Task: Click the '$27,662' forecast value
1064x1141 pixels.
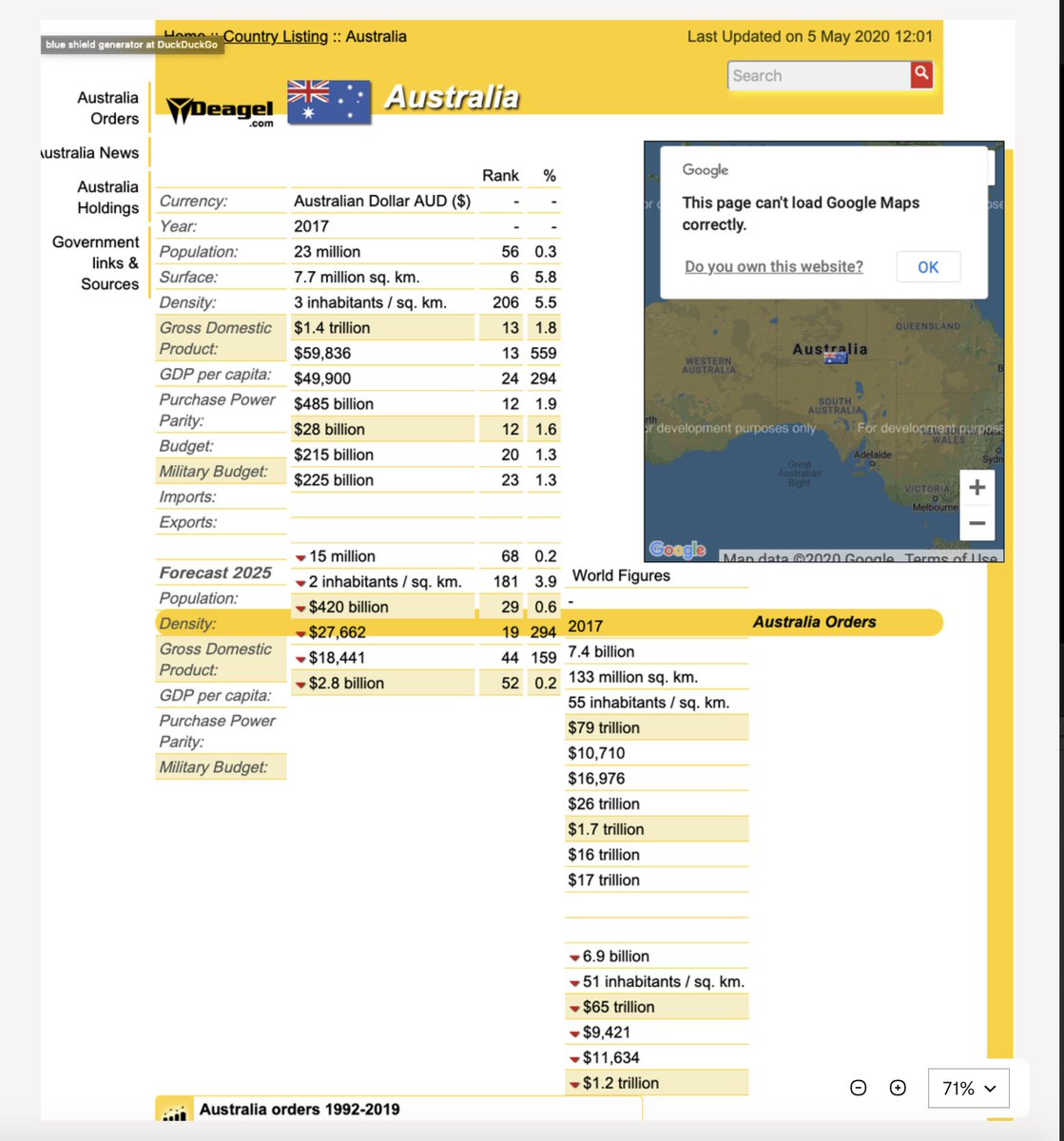Action: [x=337, y=632]
